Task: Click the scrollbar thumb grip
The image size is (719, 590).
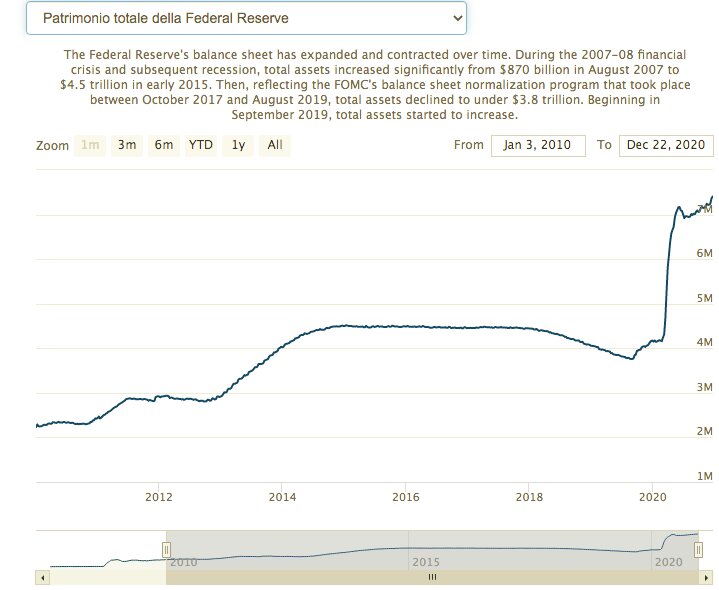Action: 433,577
